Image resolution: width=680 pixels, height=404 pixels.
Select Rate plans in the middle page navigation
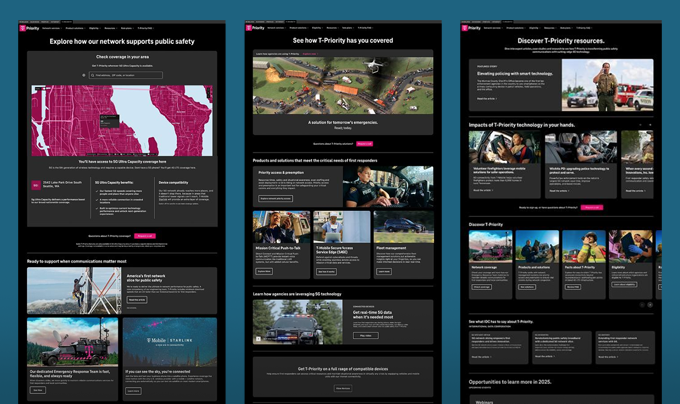pos(348,28)
